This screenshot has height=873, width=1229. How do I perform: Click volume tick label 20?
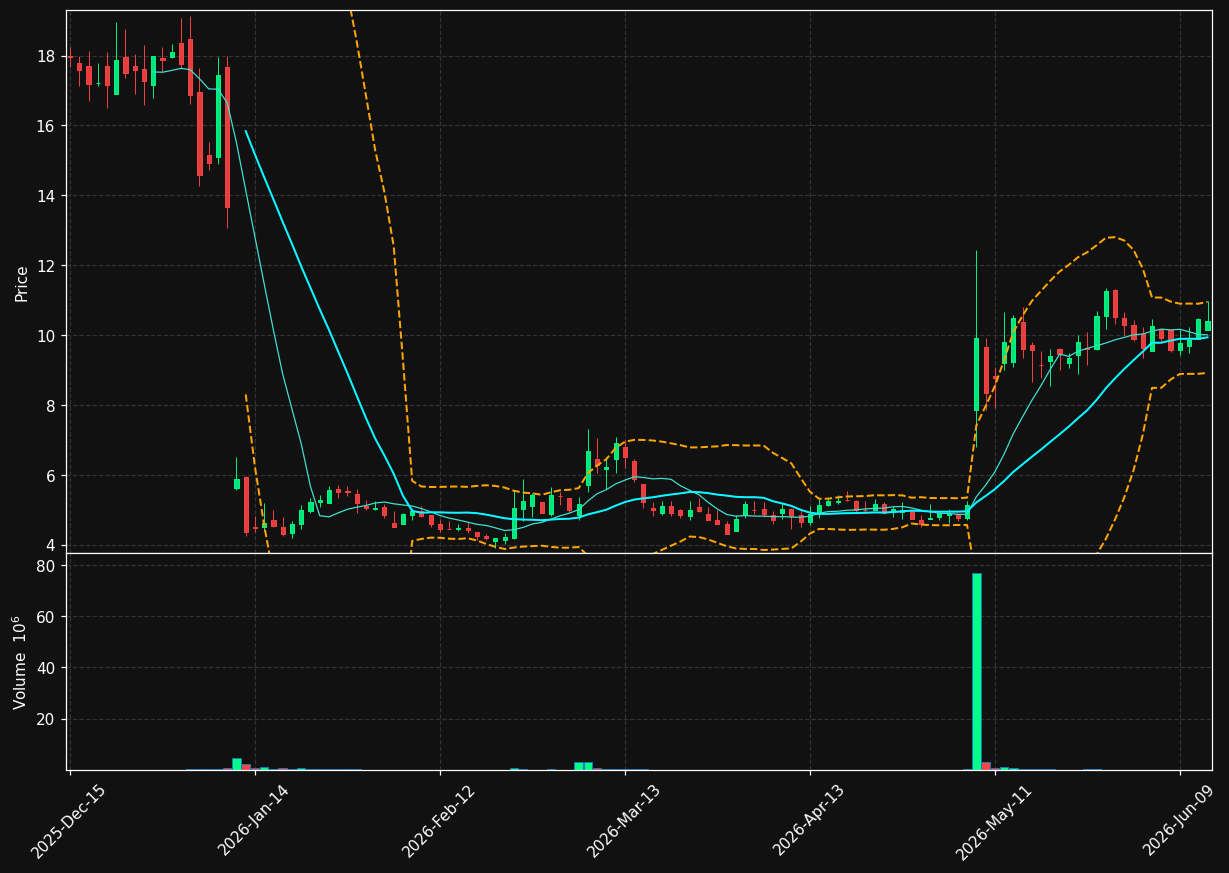click(x=46, y=720)
